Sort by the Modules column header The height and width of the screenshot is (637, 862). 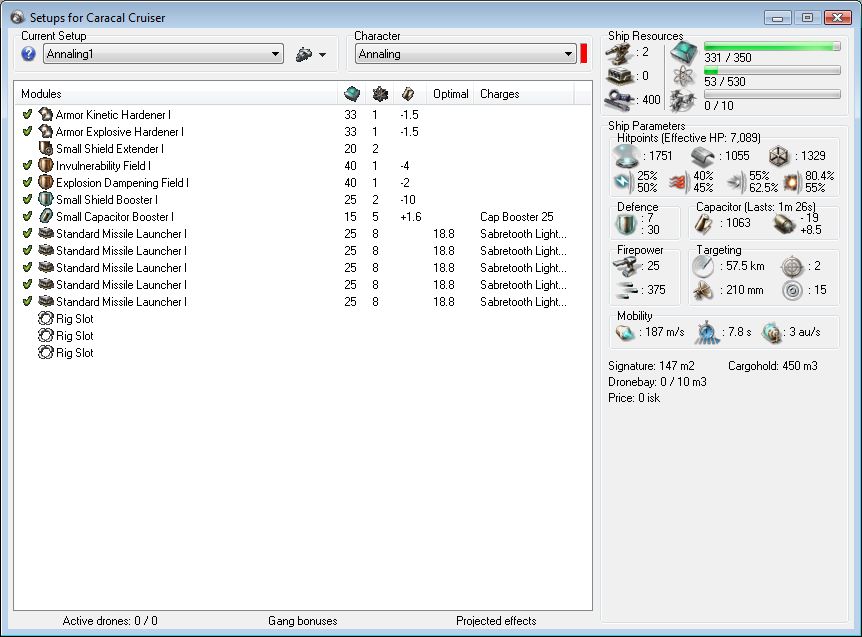(175, 94)
